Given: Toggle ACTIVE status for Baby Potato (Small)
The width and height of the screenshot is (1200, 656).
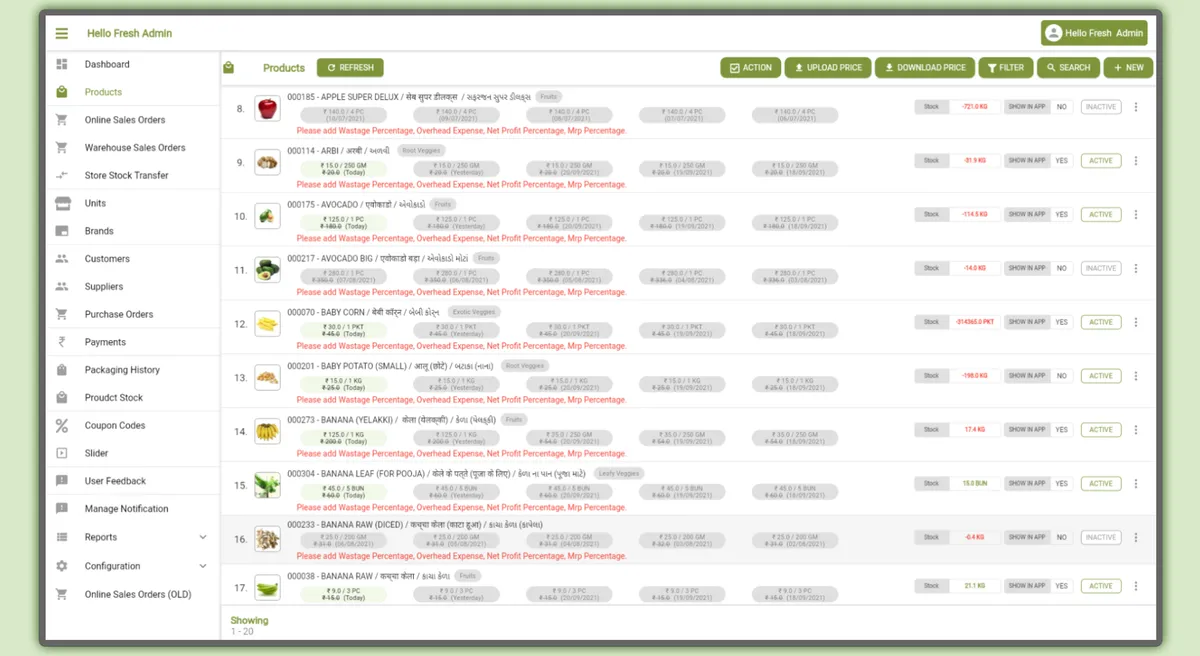Looking at the screenshot, I should click(x=1101, y=376).
